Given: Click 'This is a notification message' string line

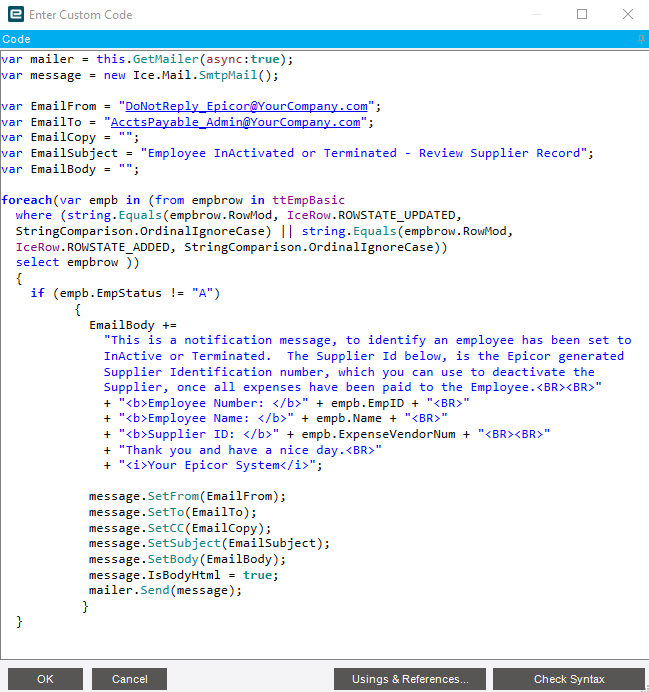Looking at the screenshot, I should (x=368, y=340).
